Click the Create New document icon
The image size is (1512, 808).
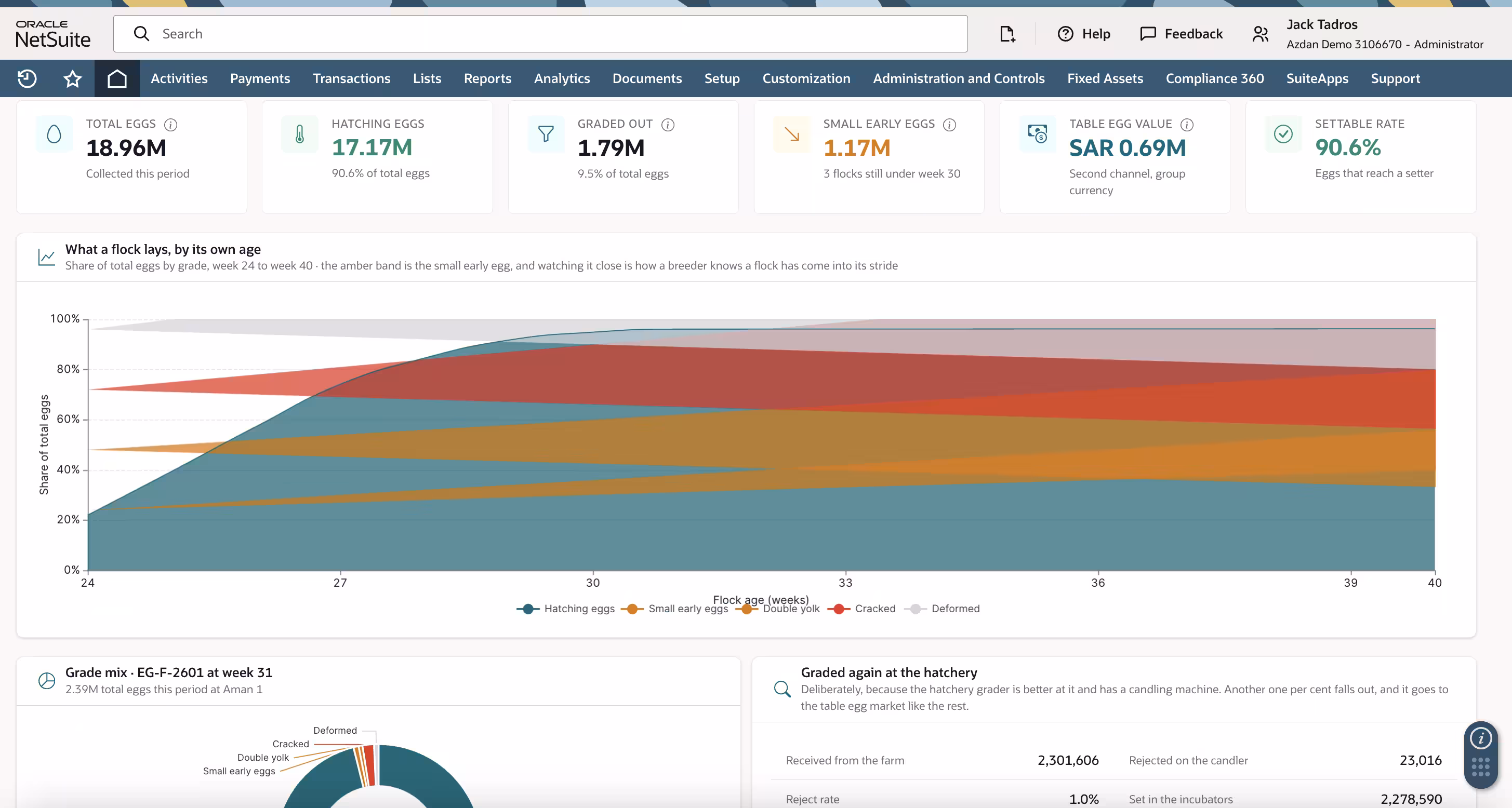[1007, 33]
